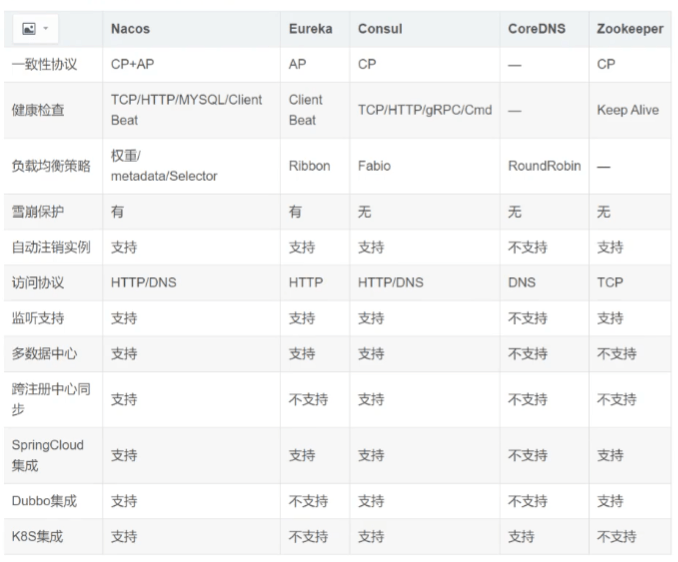This screenshot has height=562, width=678.
Task: Click the 自动注销实例 row label
Action: tap(51, 247)
